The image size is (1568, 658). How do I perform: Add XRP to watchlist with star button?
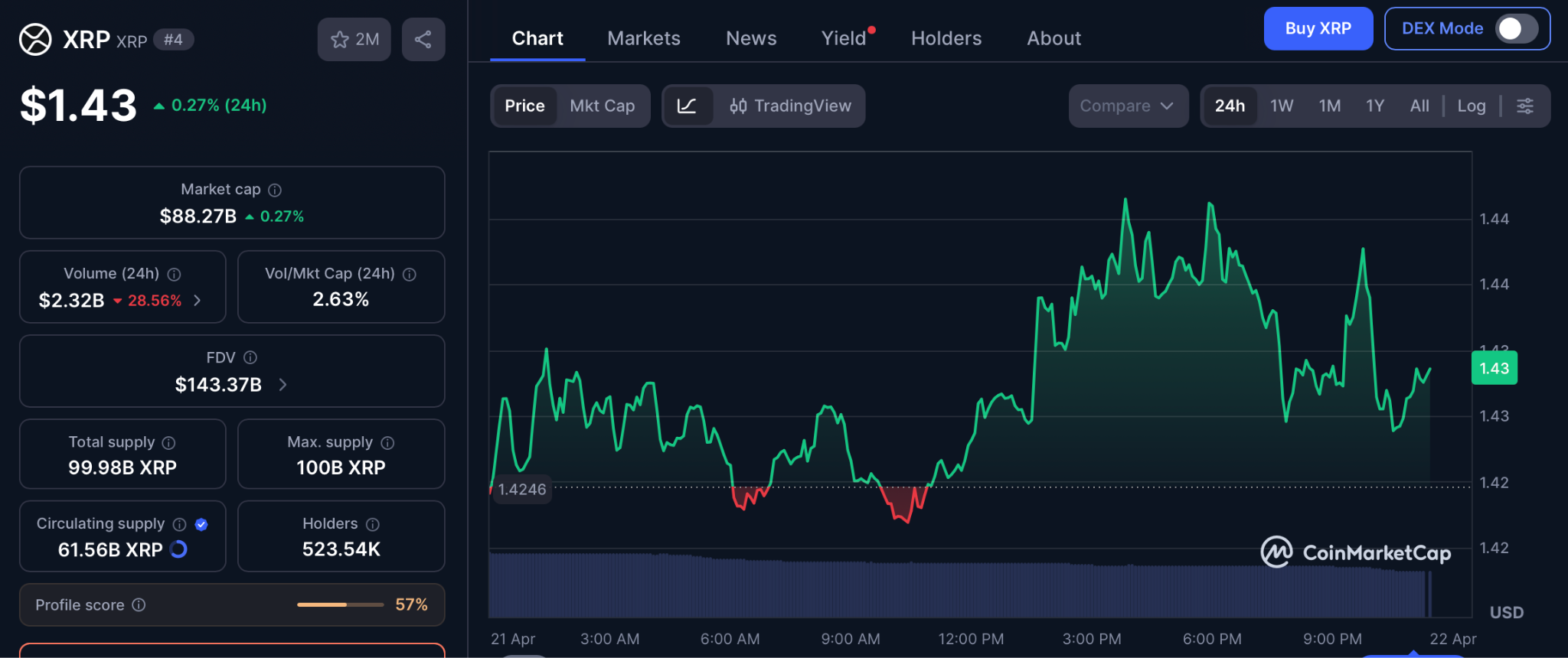[354, 39]
